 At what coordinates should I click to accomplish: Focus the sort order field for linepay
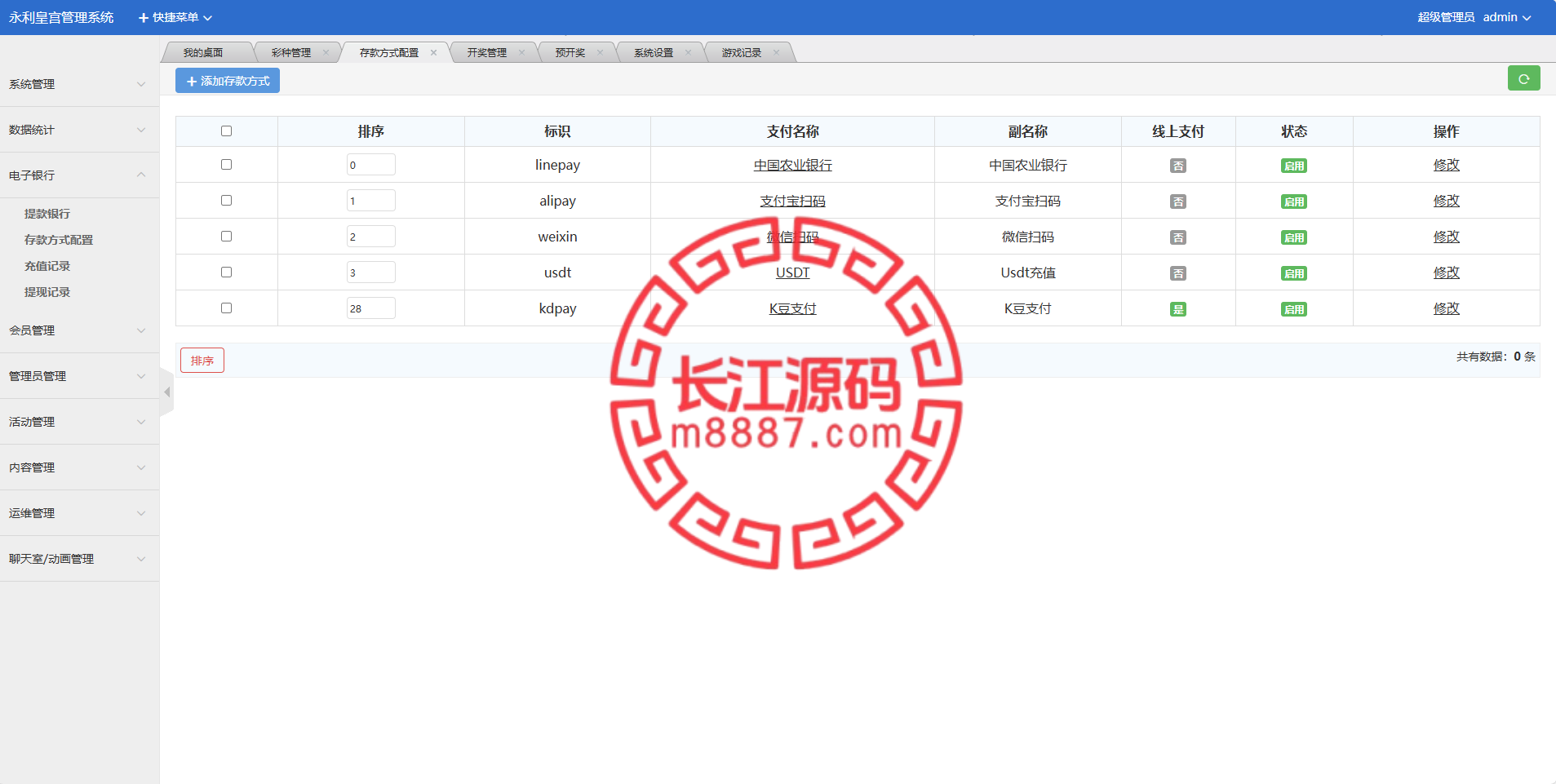click(x=371, y=165)
